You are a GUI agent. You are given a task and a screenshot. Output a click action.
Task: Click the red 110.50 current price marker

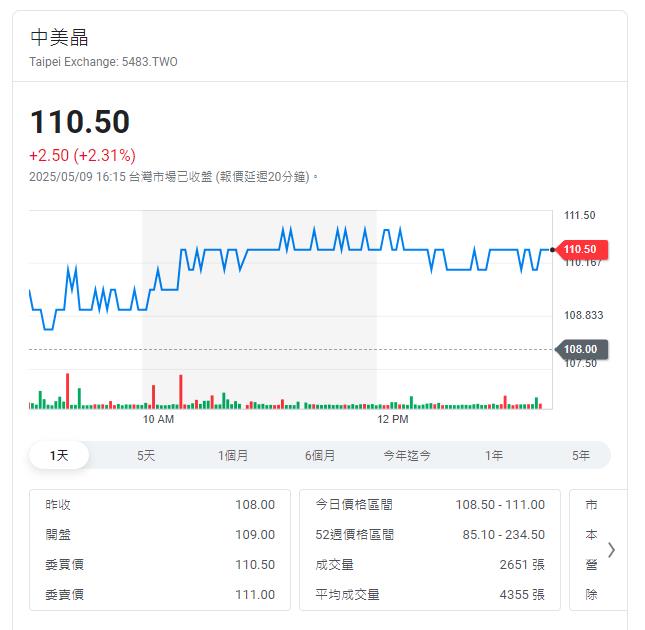[581, 249]
